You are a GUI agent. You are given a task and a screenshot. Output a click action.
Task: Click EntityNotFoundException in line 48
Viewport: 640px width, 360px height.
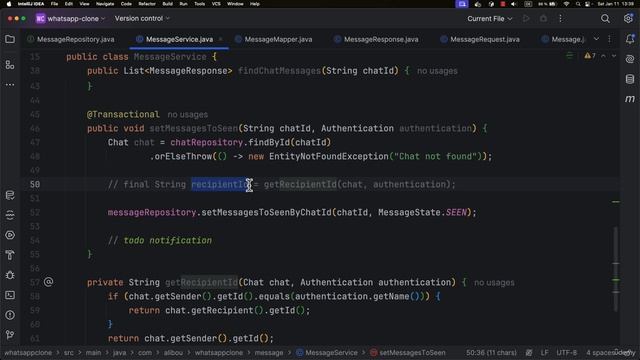[329, 156]
